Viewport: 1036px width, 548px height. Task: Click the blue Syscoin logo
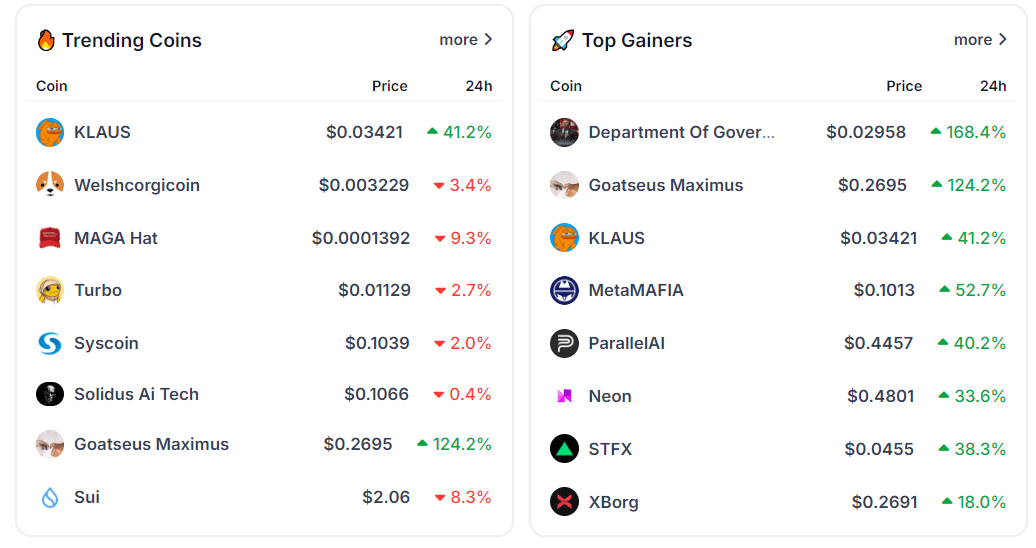click(50, 343)
